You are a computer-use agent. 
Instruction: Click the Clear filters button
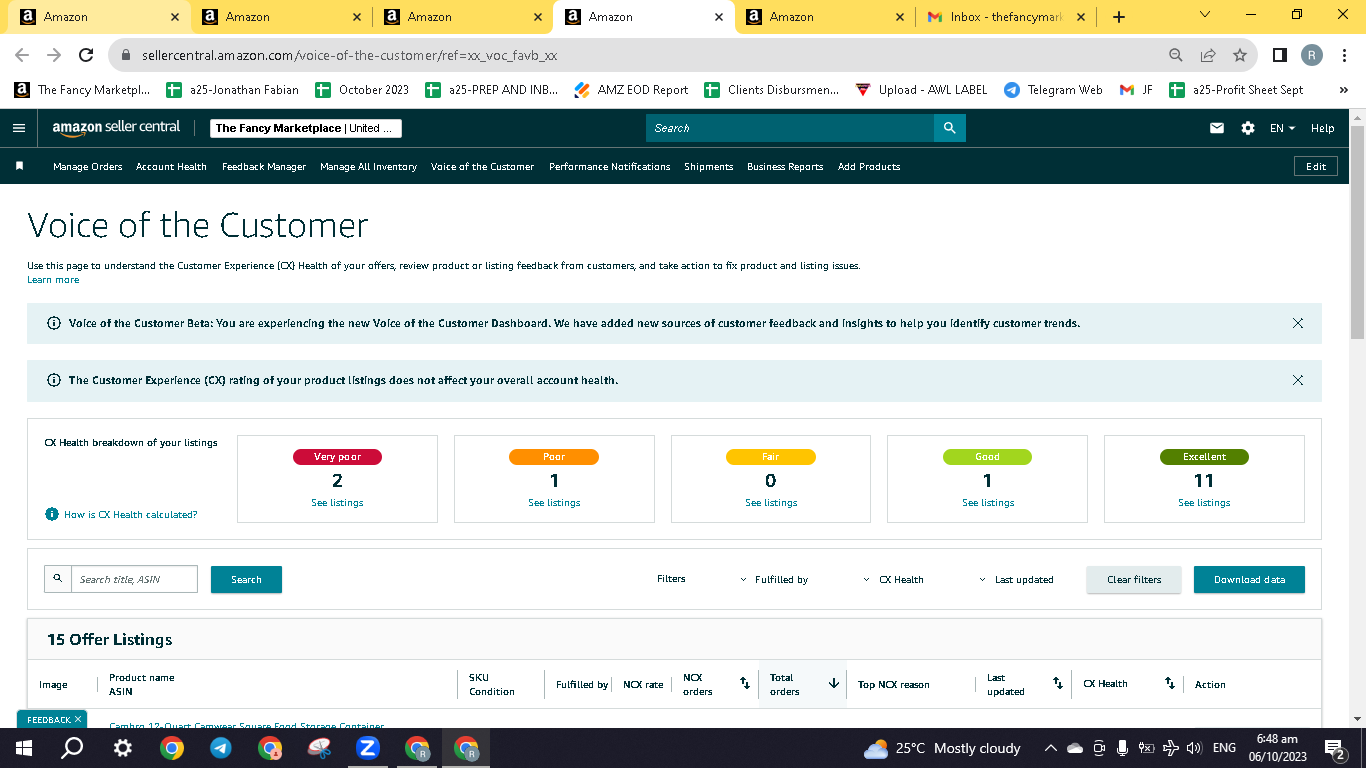pyautogui.click(x=1134, y=580)
